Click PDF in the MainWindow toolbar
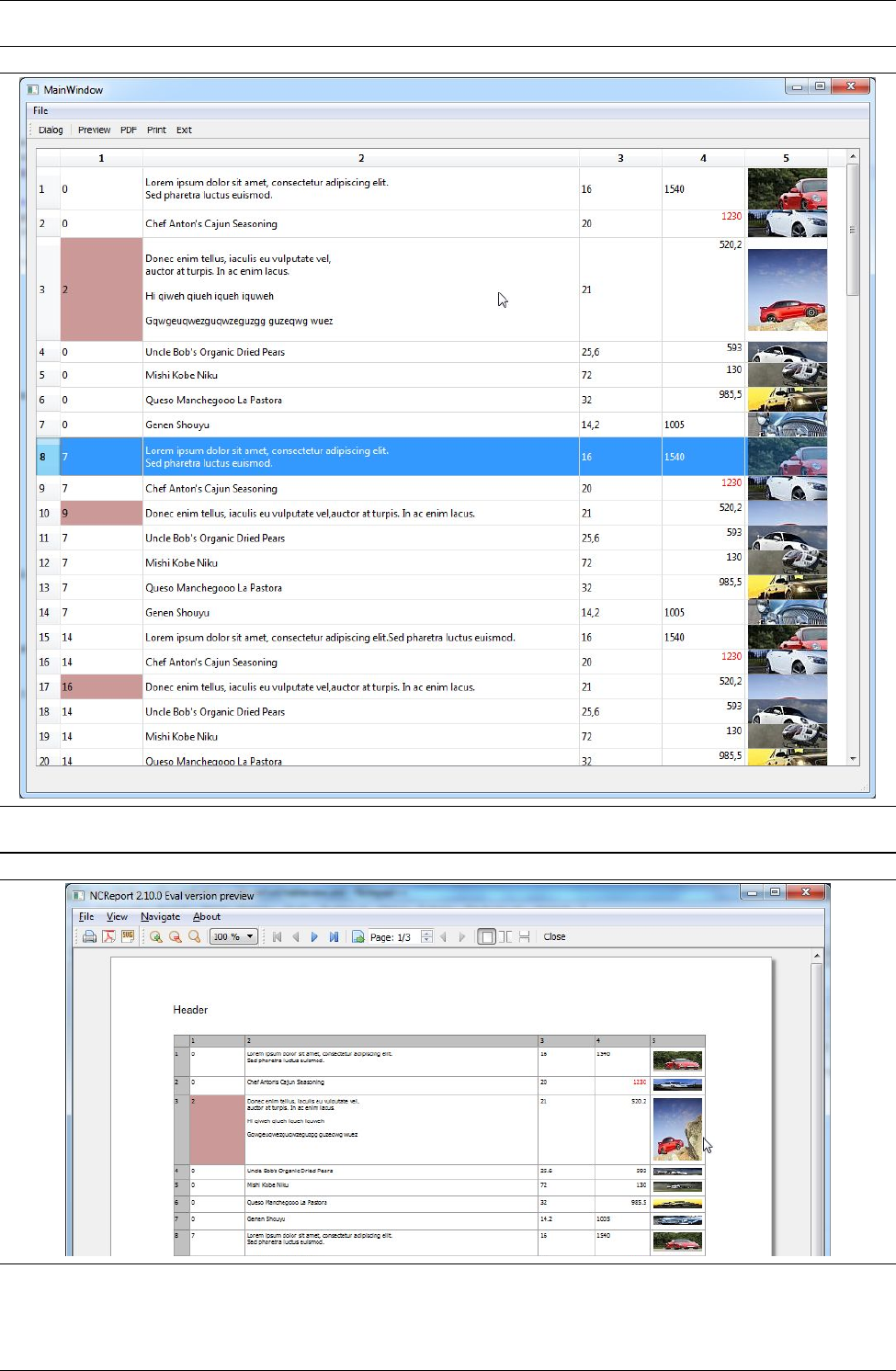 (129, 130)
